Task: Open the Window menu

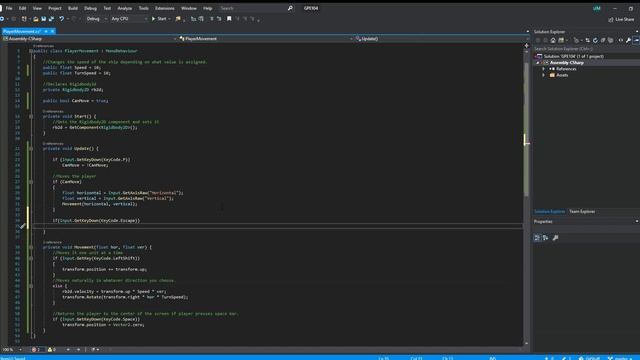Action: click(x=189, y=8)
